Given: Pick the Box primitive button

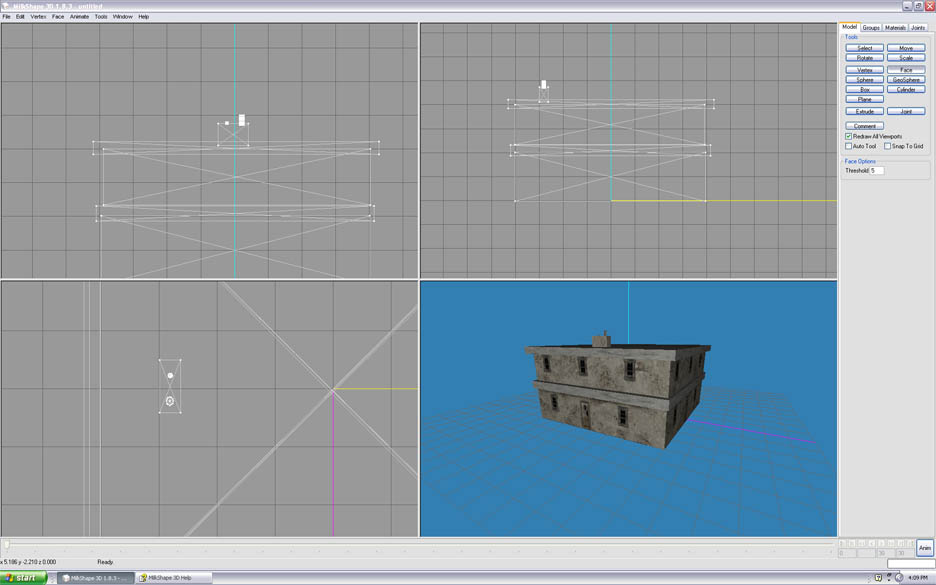Looking at the screenshot, I should 864,90.
